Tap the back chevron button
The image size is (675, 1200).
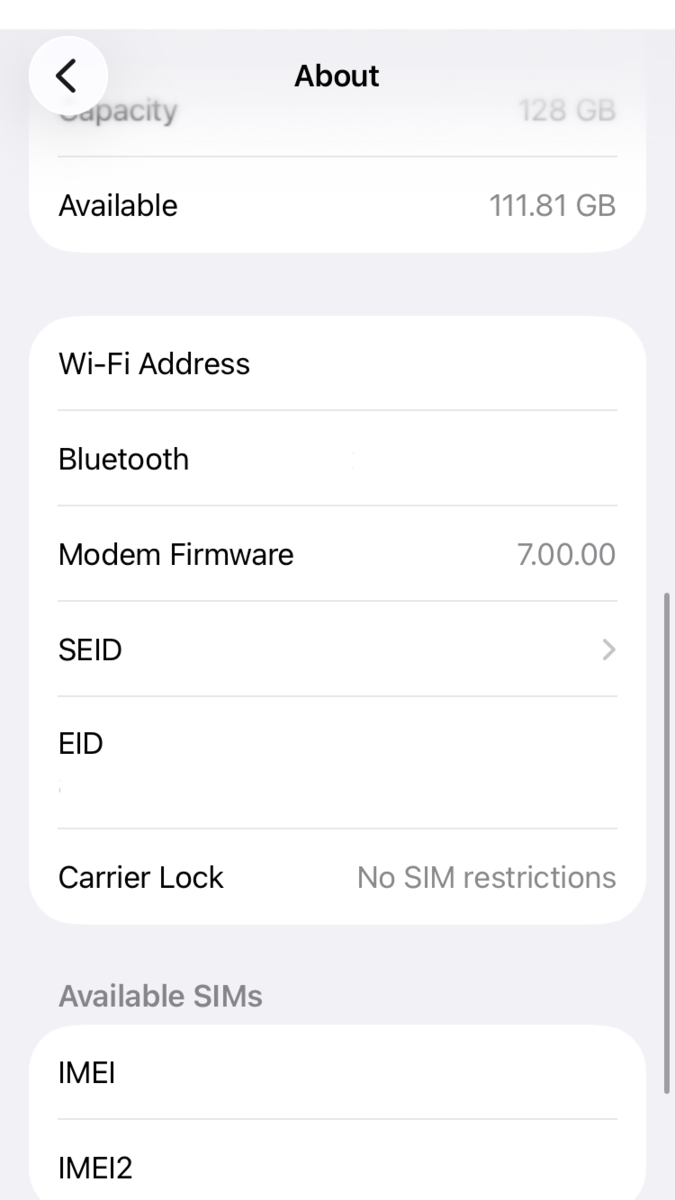(67, 76)
